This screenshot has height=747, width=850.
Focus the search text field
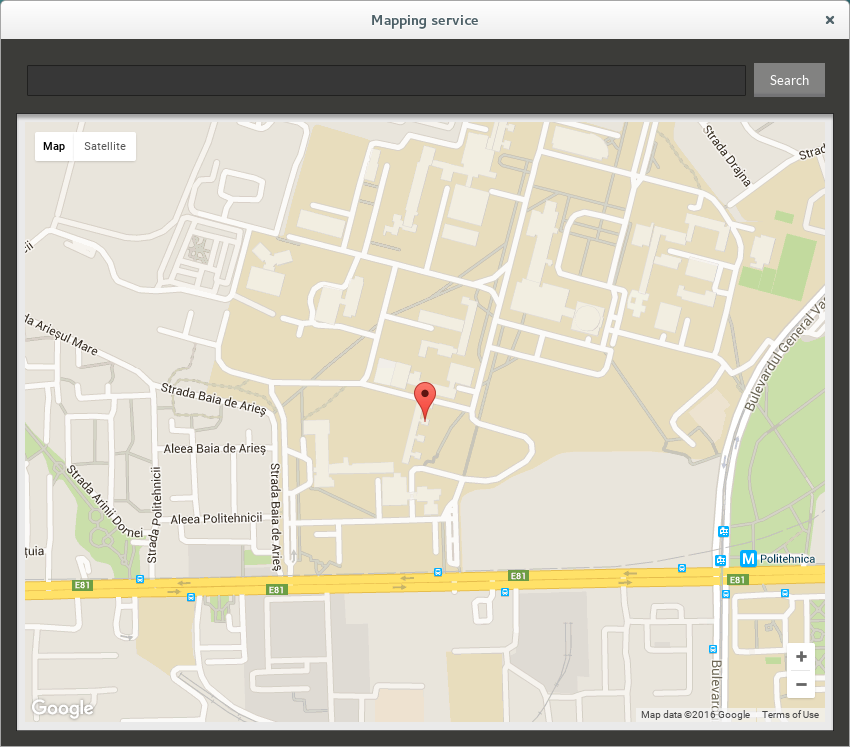point(387,80)
